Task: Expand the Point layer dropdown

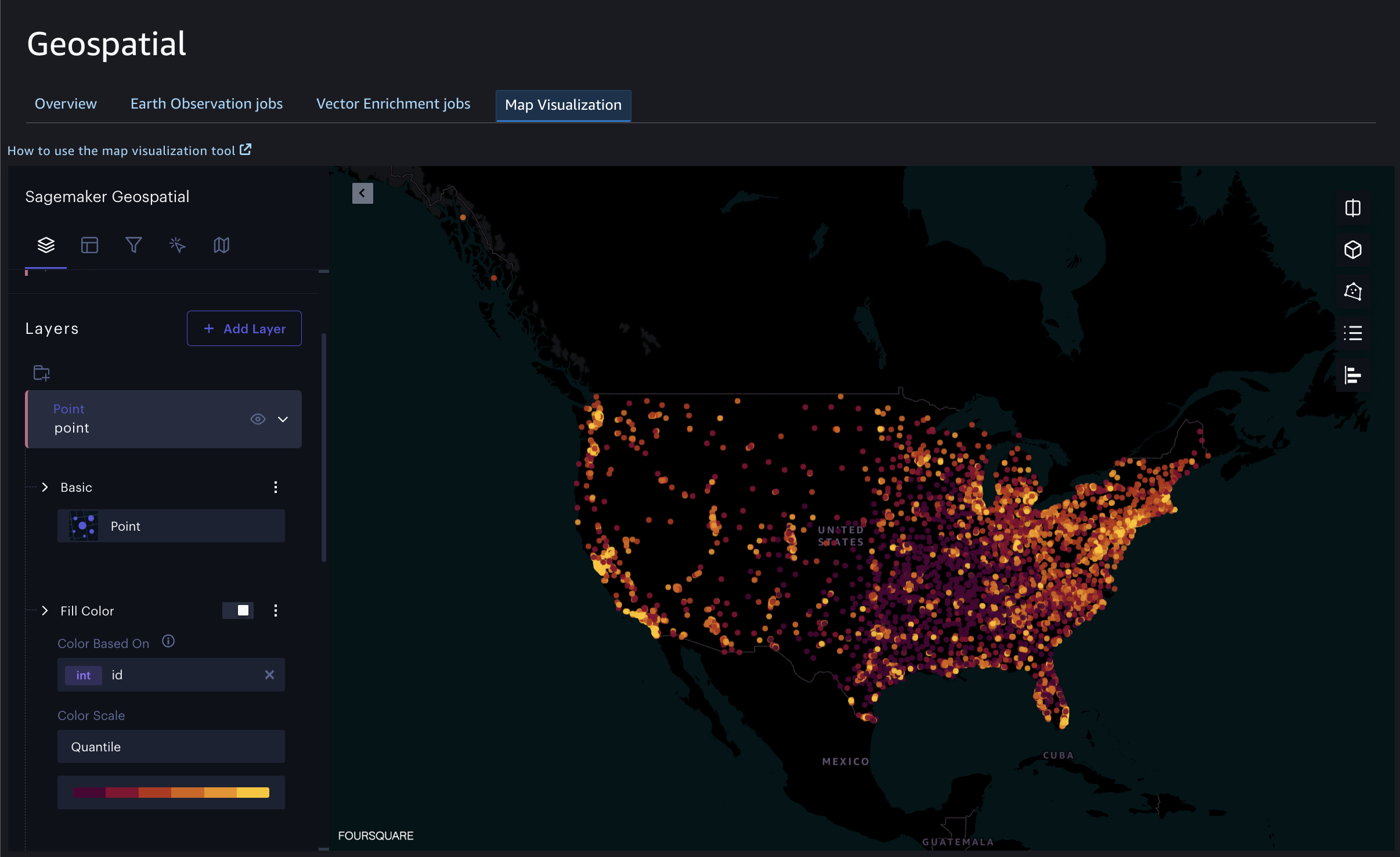Action: (283, 418)
